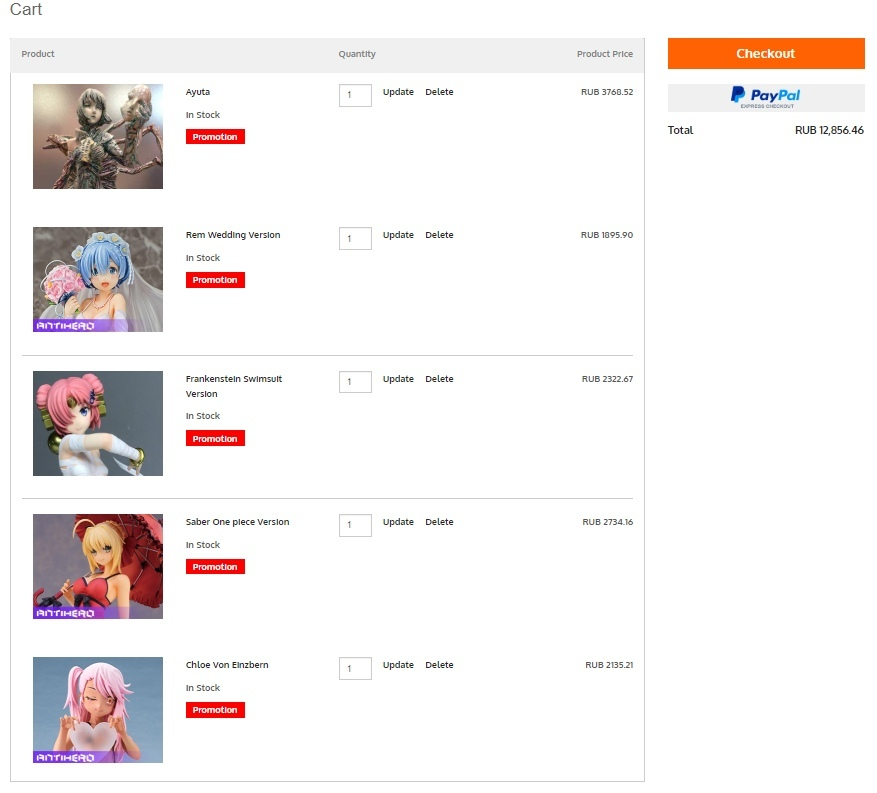
Task: Click the price RUB 1895.90
Action: [607, 235]
